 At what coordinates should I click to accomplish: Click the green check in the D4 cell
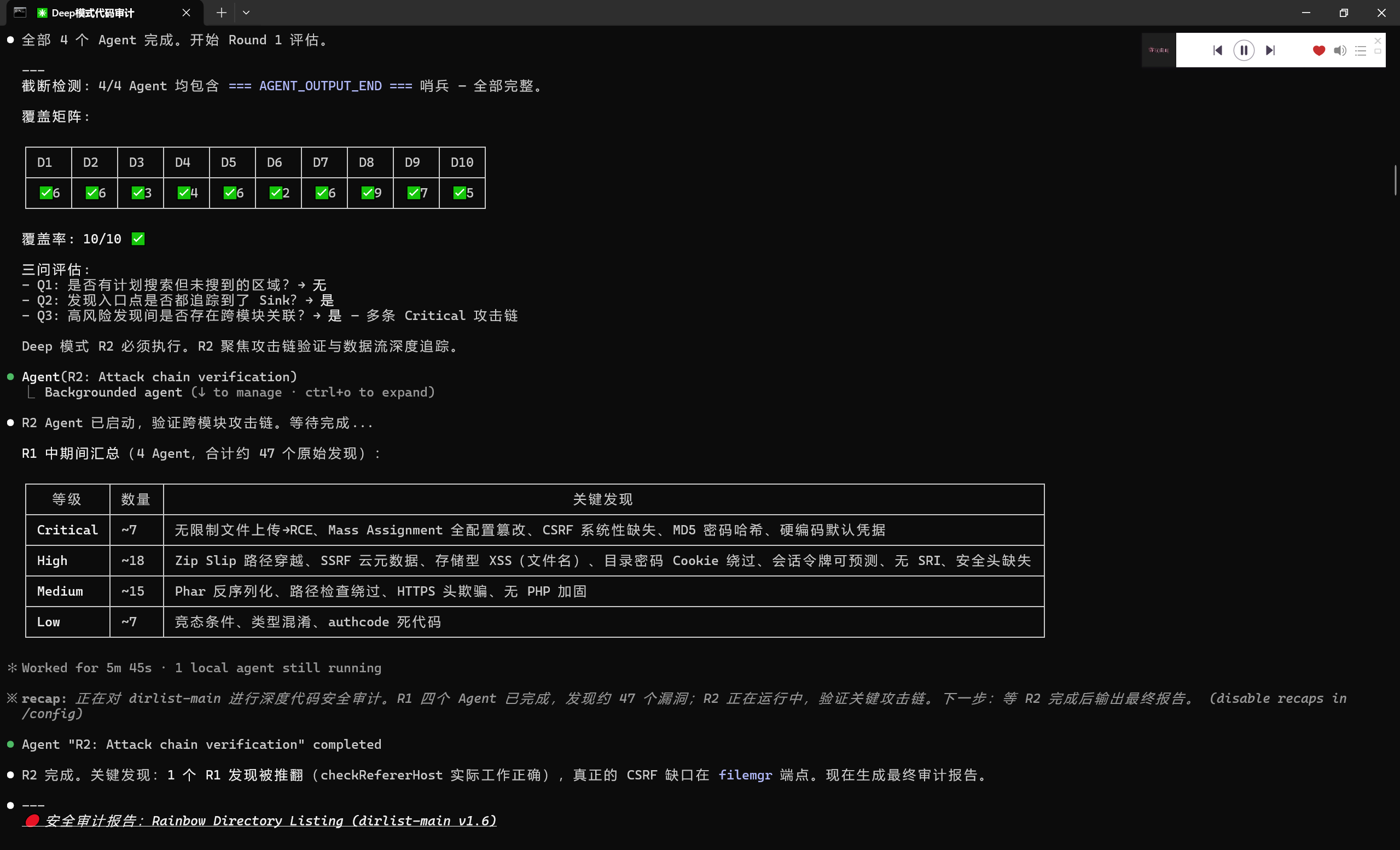click(184, 193)
